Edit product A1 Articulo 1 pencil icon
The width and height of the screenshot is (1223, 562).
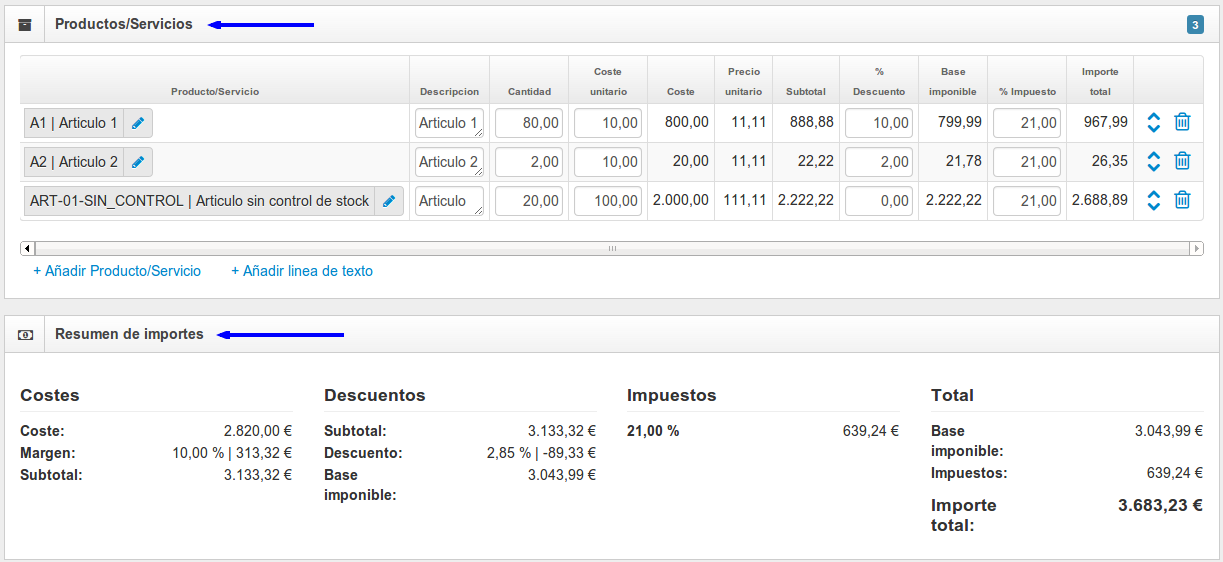(x=138, y=123)
